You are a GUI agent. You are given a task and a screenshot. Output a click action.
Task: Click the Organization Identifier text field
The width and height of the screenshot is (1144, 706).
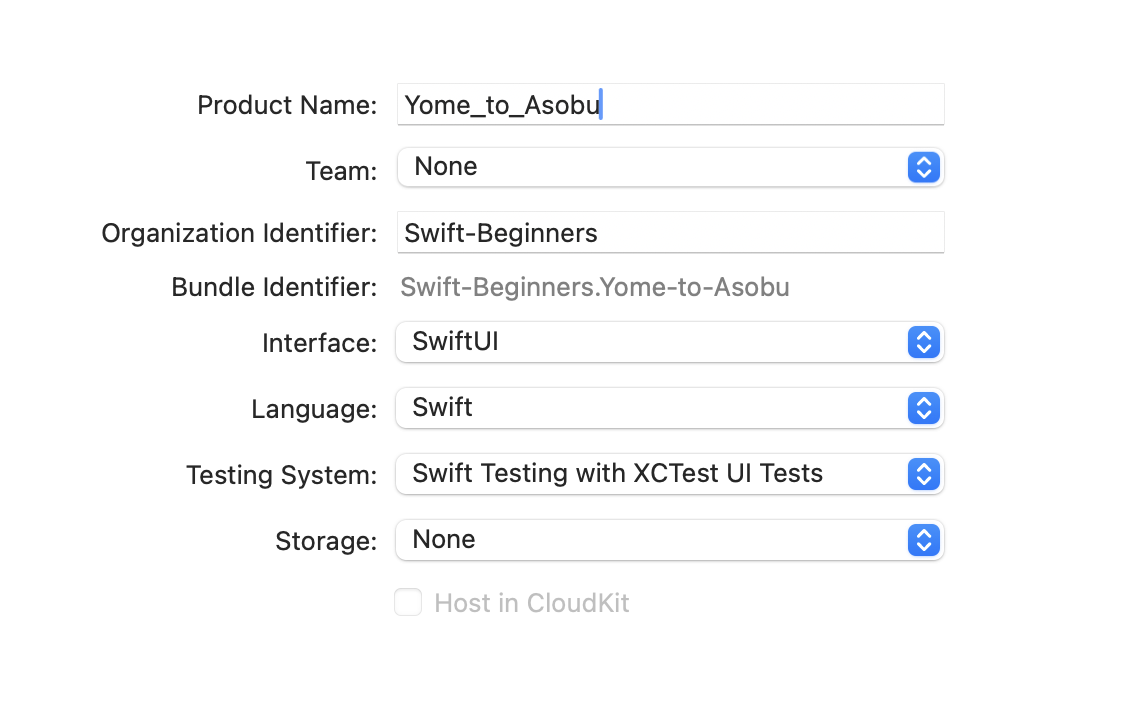(670, 233)
